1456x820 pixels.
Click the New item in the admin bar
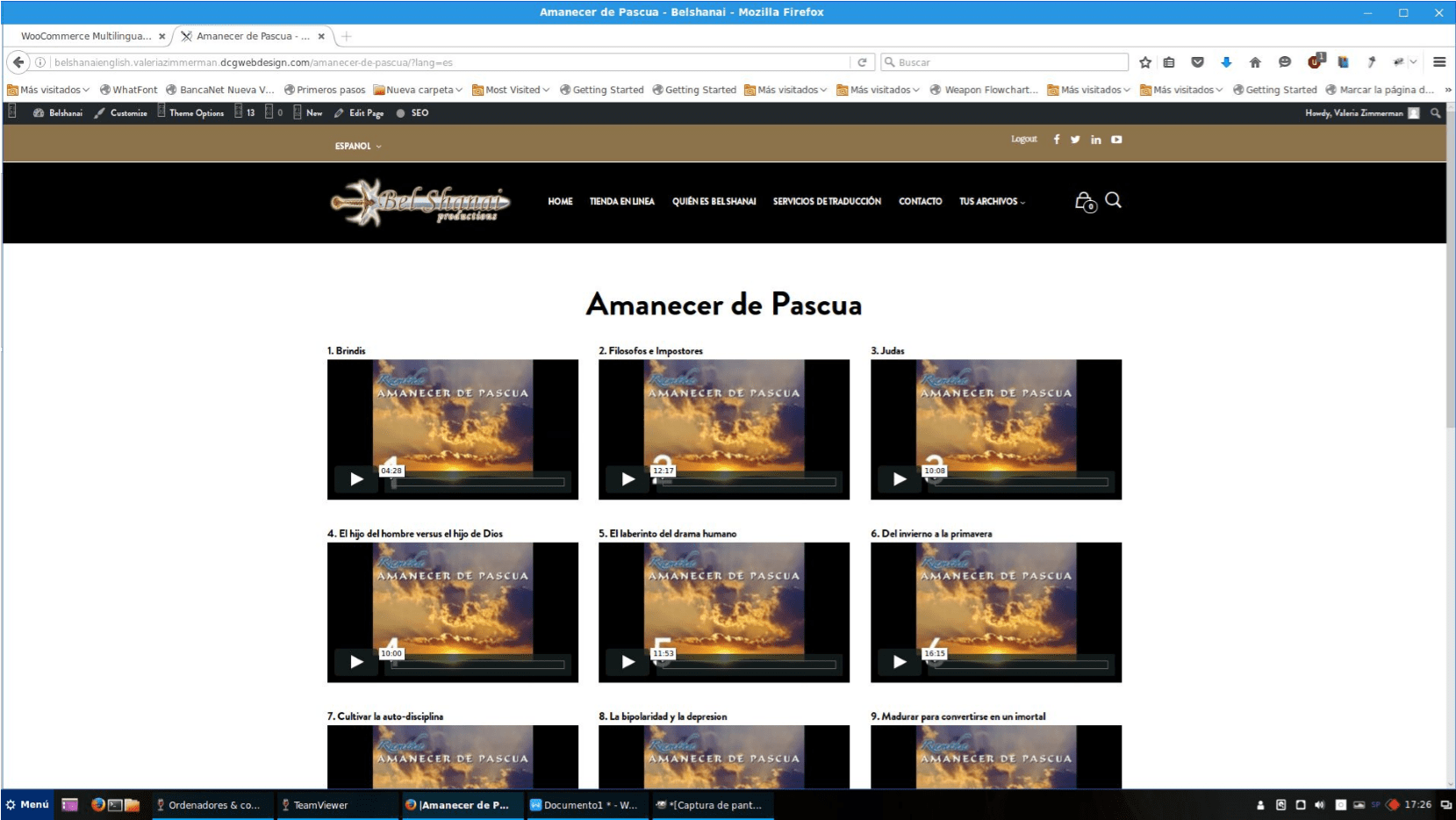coord(308,113)
